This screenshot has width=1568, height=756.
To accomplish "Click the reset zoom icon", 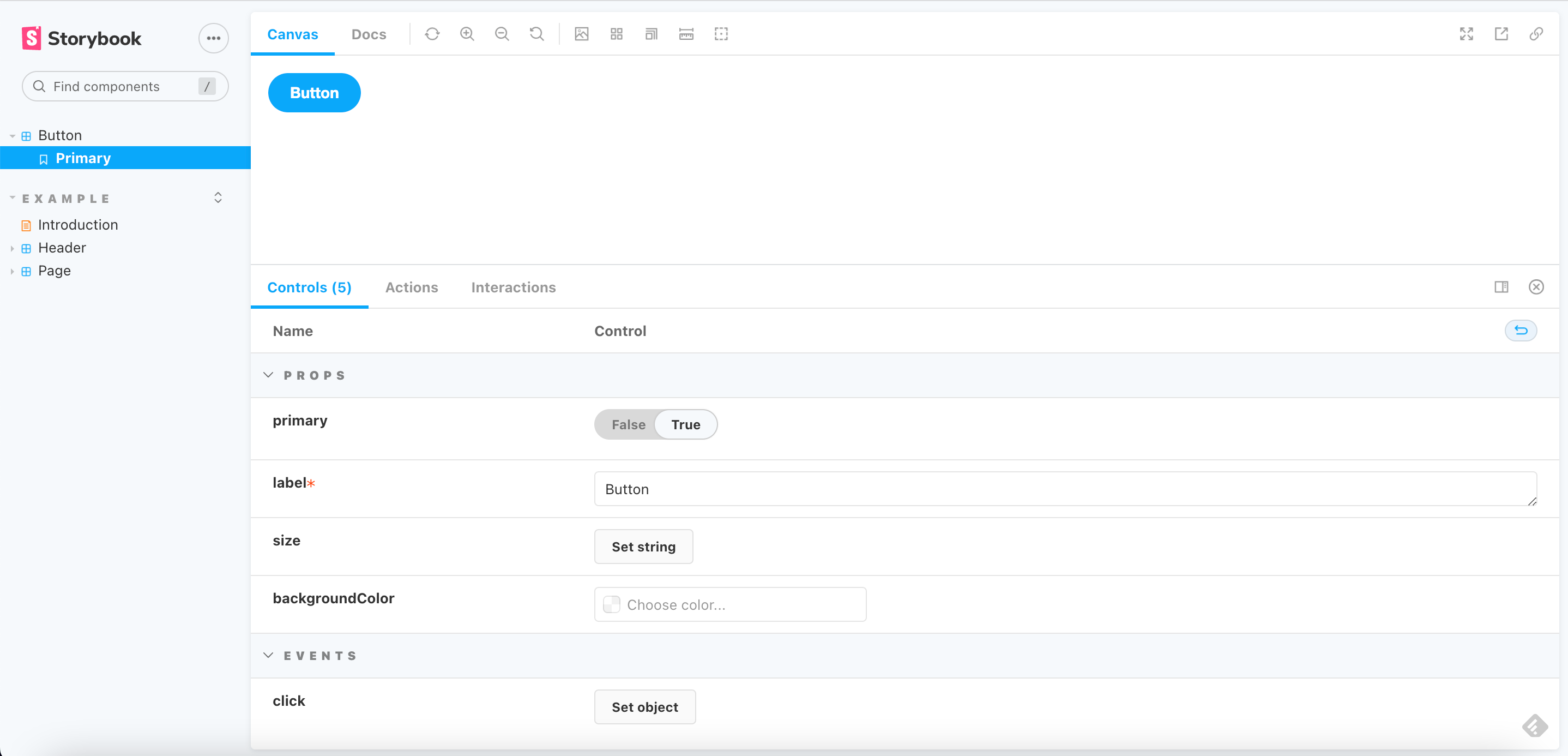I will pyautogui.click(x=536, y=34).
